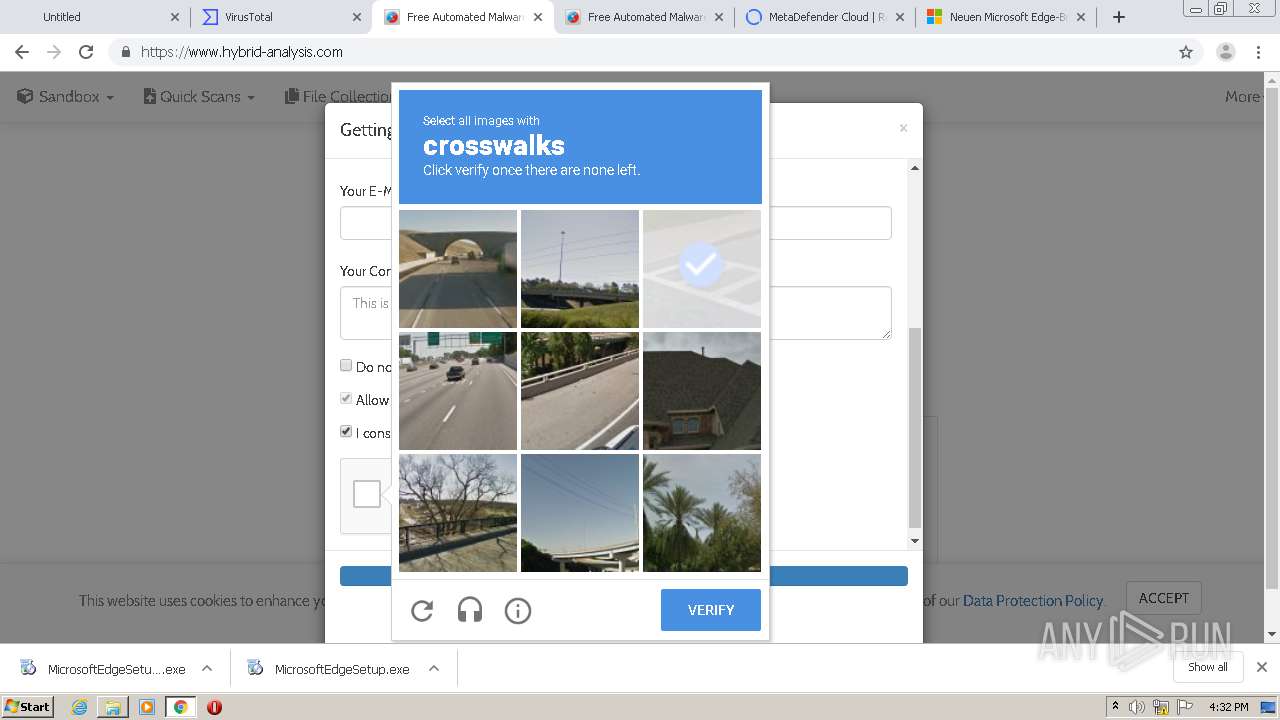Image resolution: width=1280 pixels, height=720 pixels.
Task: Open media player from taskbar
Action: pos(147,707)
